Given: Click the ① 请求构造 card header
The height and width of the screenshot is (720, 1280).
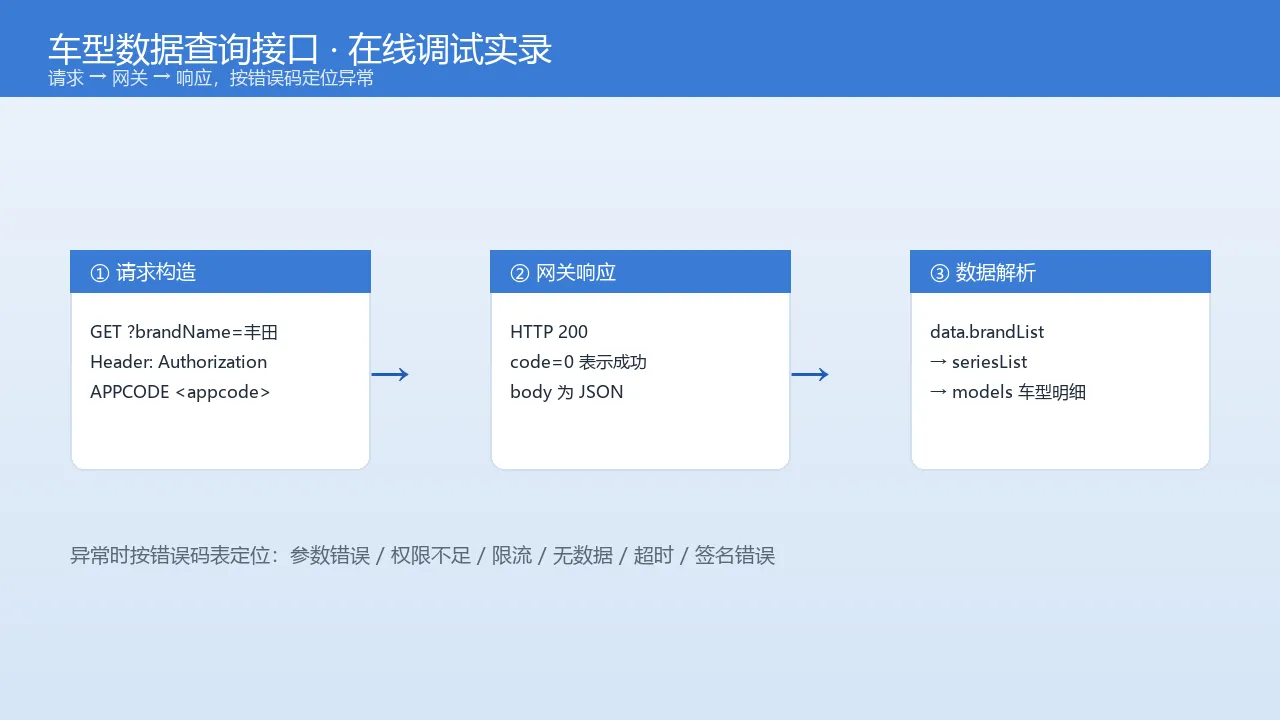Looking at the screenshot, I should (220, 271).
